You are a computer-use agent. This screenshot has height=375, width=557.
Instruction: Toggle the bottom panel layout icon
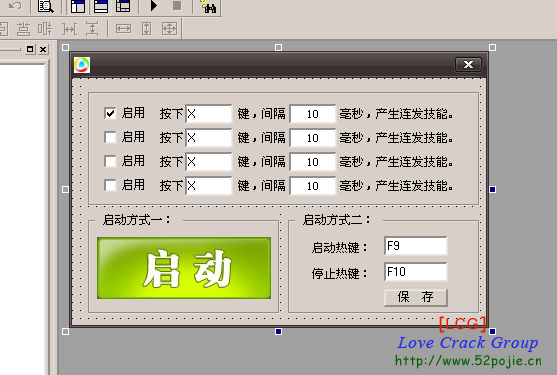(101, 6)
